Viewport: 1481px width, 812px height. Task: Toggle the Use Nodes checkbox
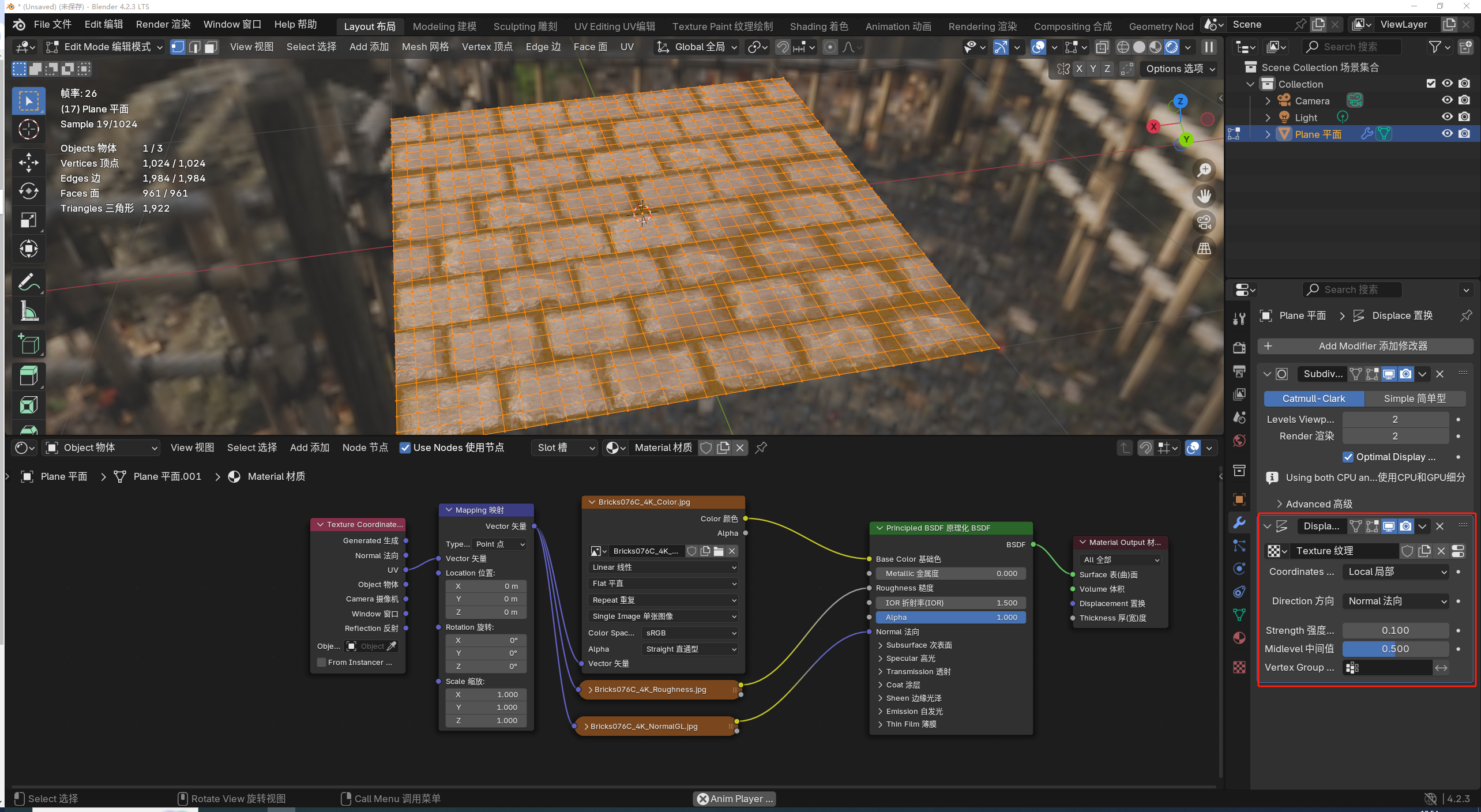pos(405,448)
